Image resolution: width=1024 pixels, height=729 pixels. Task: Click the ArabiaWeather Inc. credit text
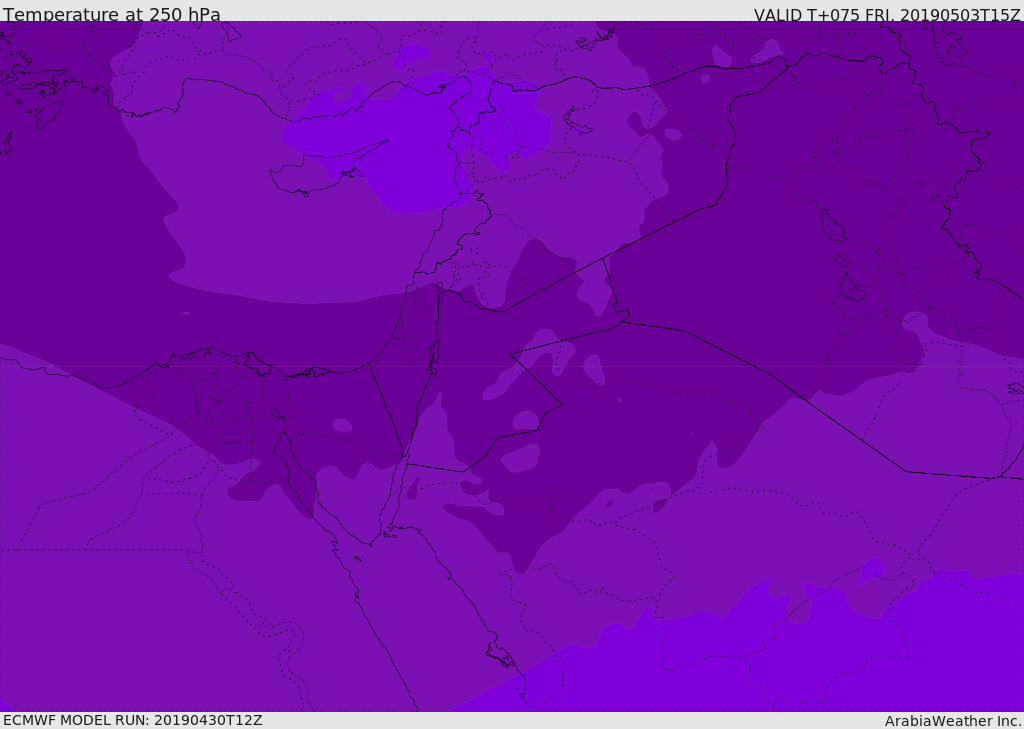click(952, 721)
